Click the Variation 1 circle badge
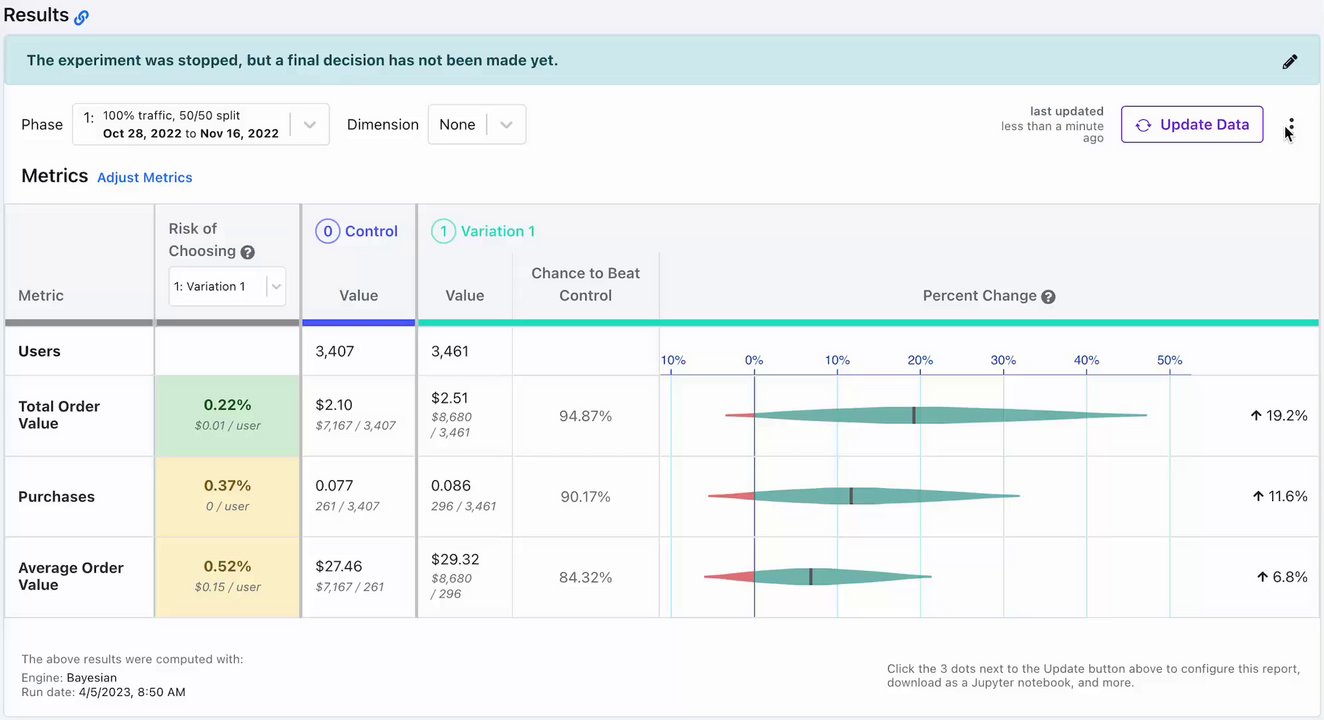The height and width of the screenshot is (720, 1324). pos(443,231)
